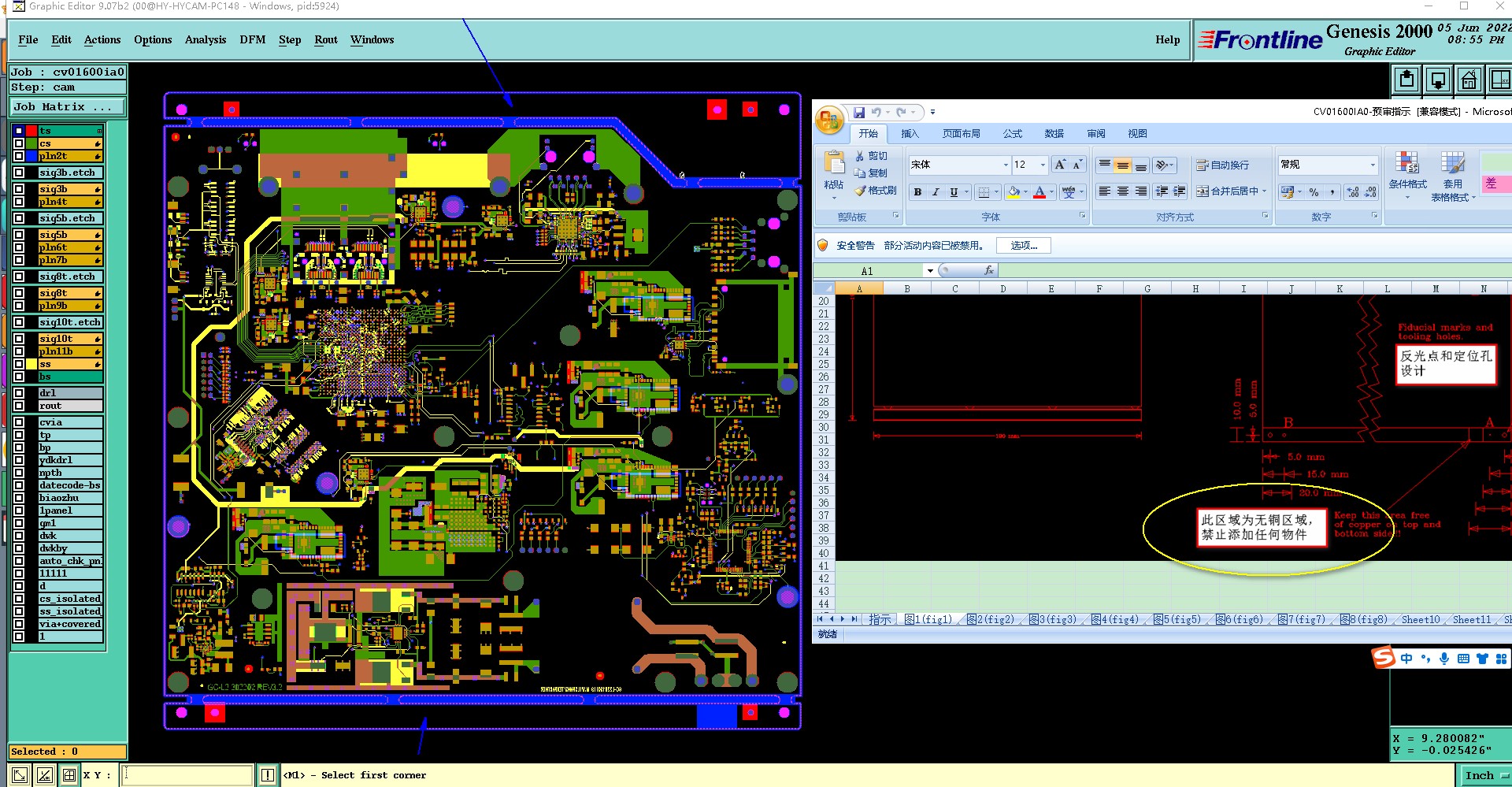Open the font color dropdown arrow in Excel
Image resolution: width=1512 pixels, height=787 pixels.
click(x=1051, y=191)
